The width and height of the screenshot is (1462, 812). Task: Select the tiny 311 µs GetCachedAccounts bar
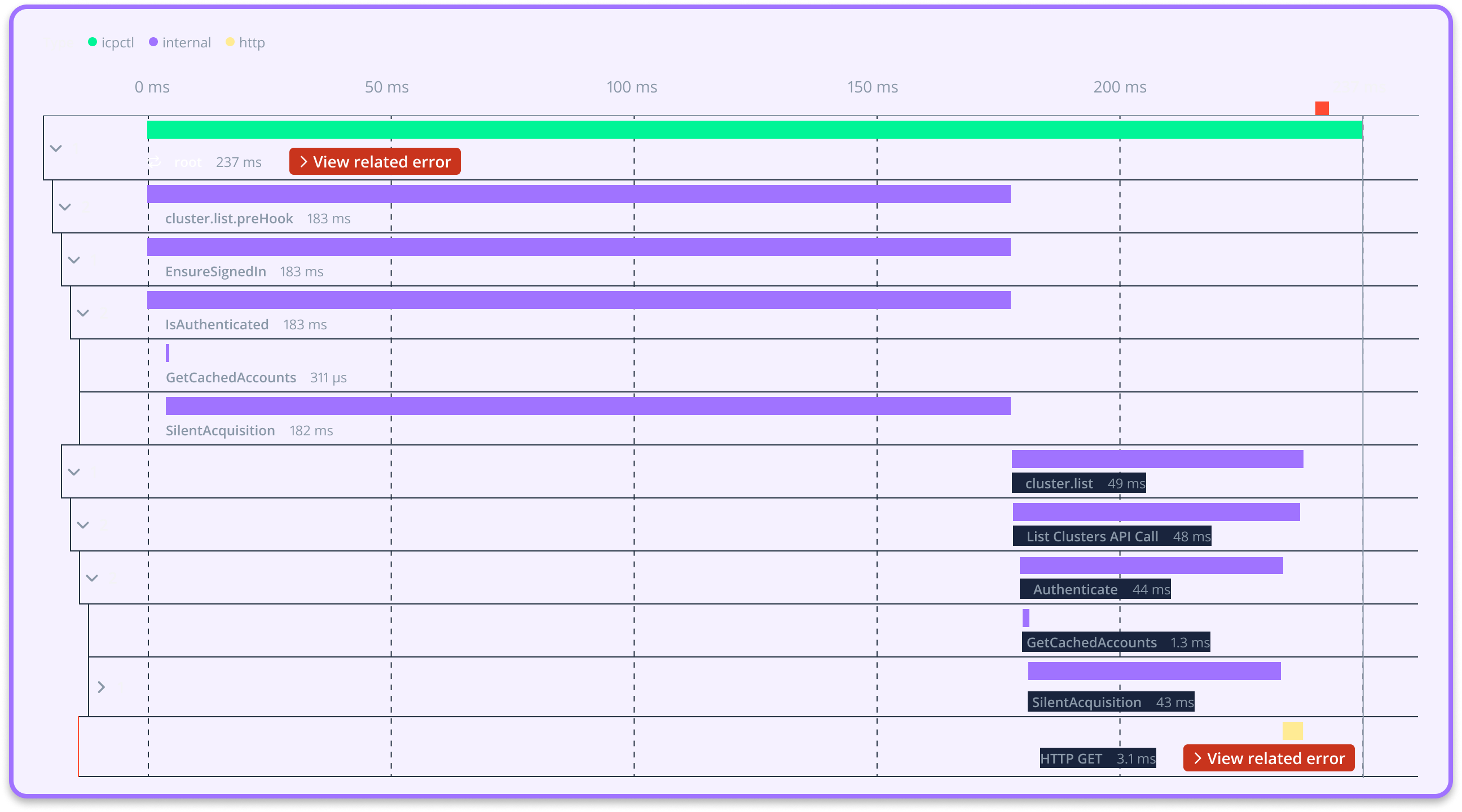coord(168,353)
